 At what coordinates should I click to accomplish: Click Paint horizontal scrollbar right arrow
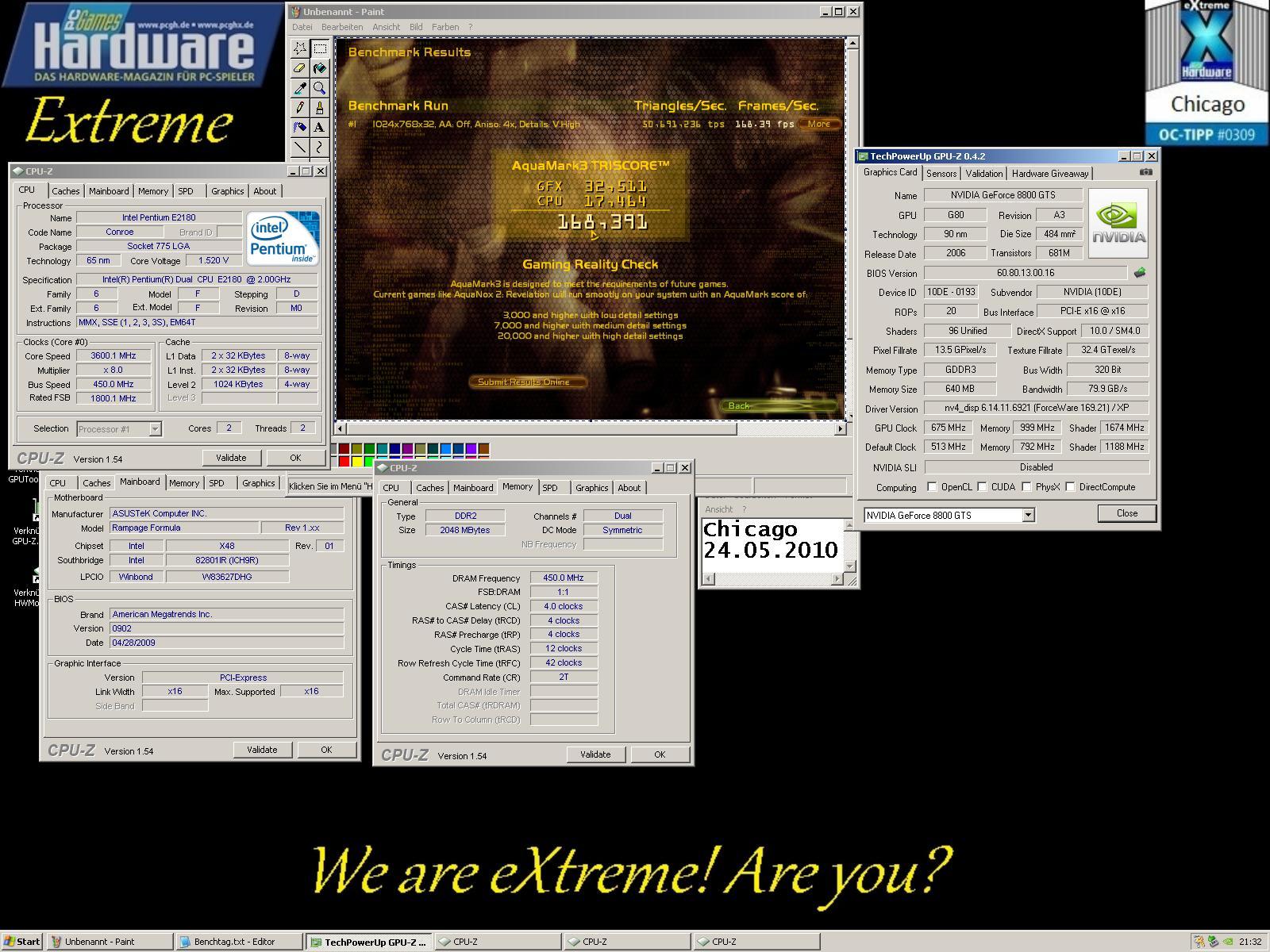pos(840,428)
